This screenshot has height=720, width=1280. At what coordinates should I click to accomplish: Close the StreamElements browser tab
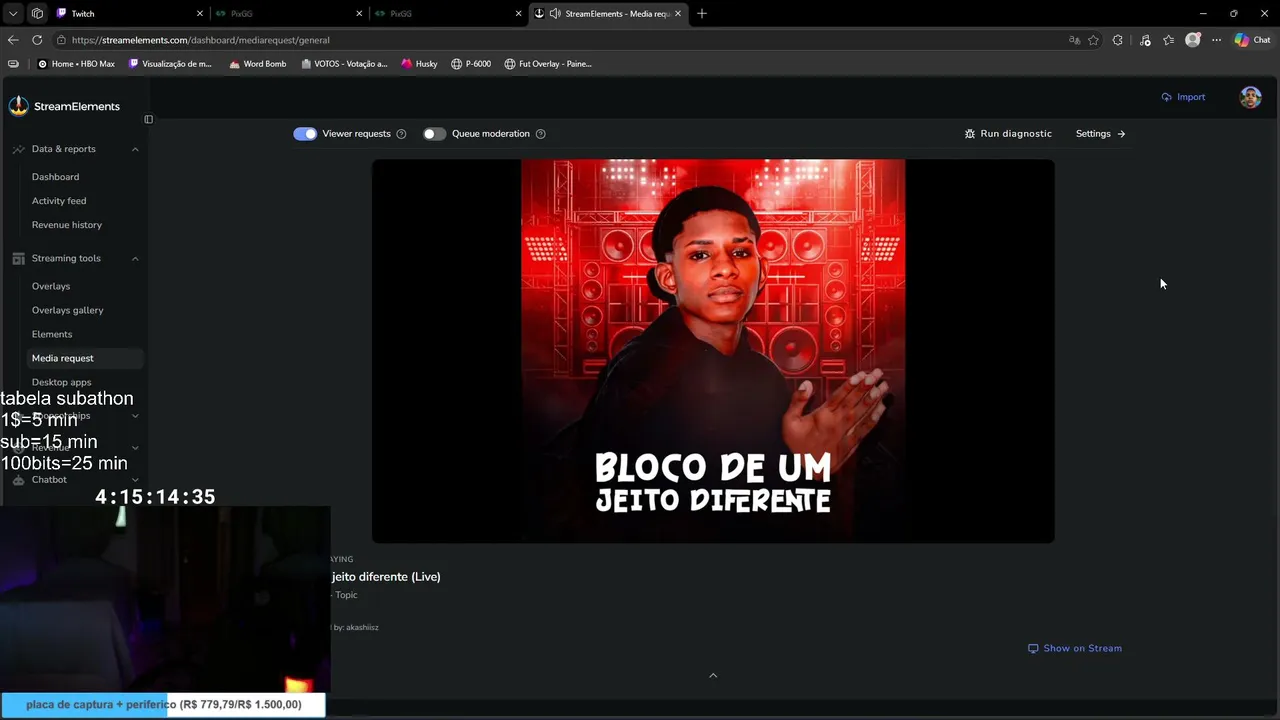pos(679,14)
